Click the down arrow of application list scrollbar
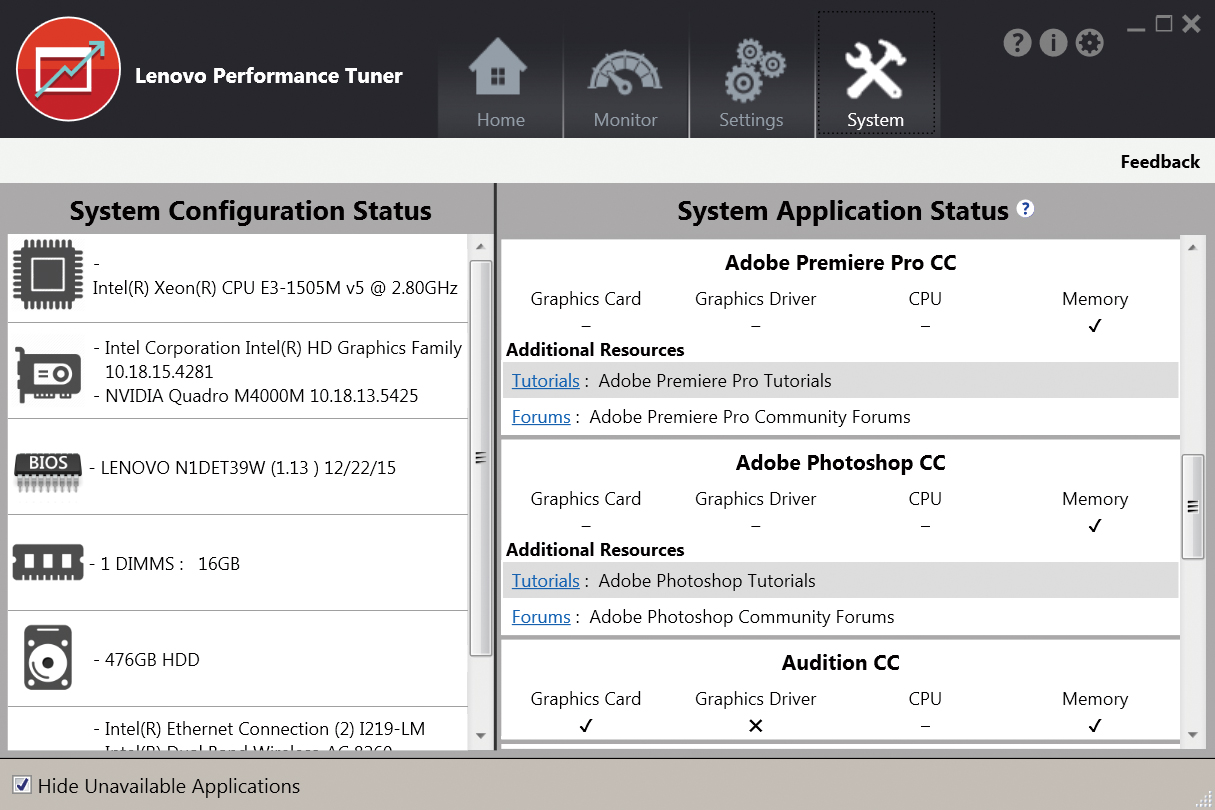The image size is (1215, 810). pos(1192,735)
